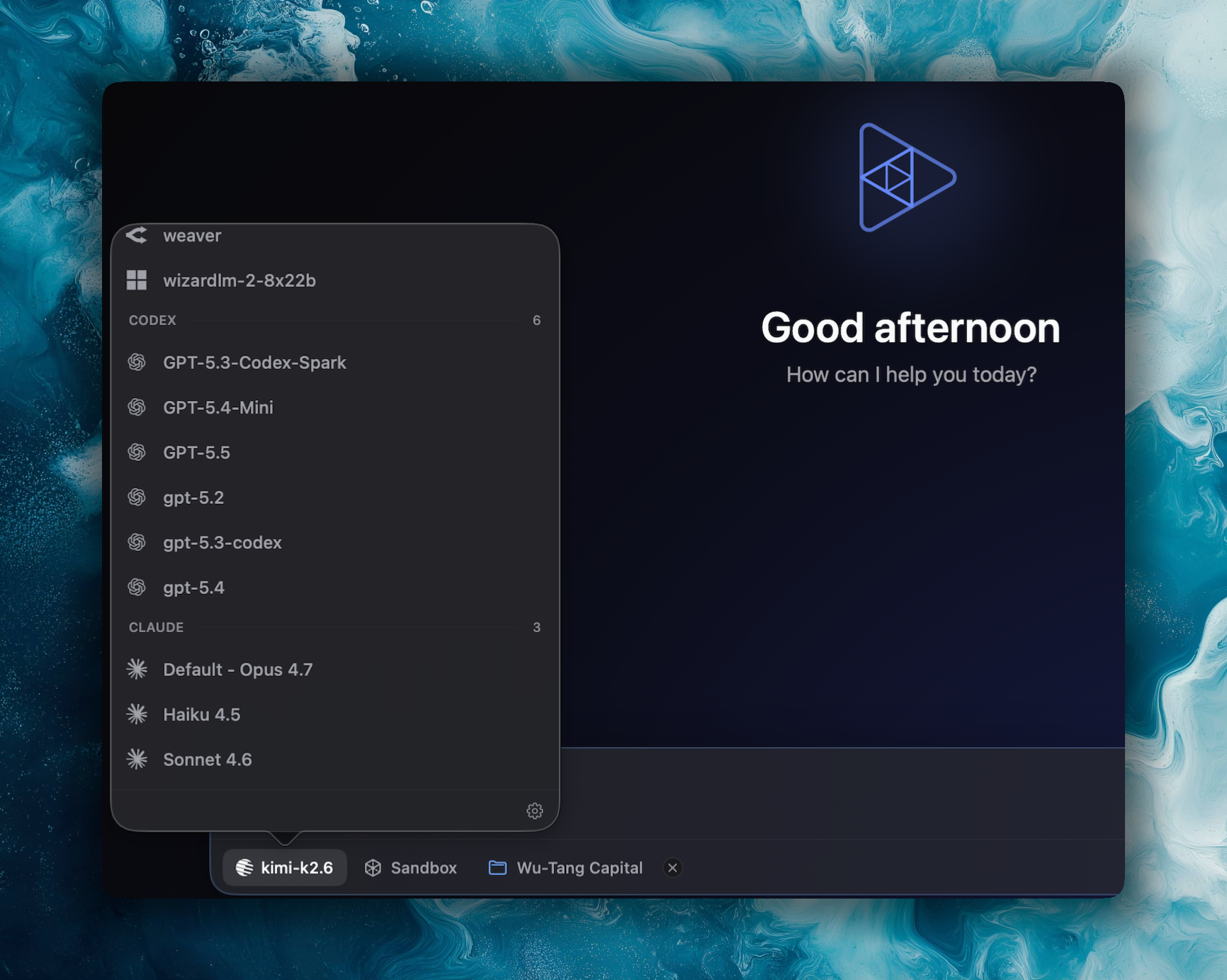Click 'How can I help you today?' text
The image size is (1227, 980).
pos(911,375)
